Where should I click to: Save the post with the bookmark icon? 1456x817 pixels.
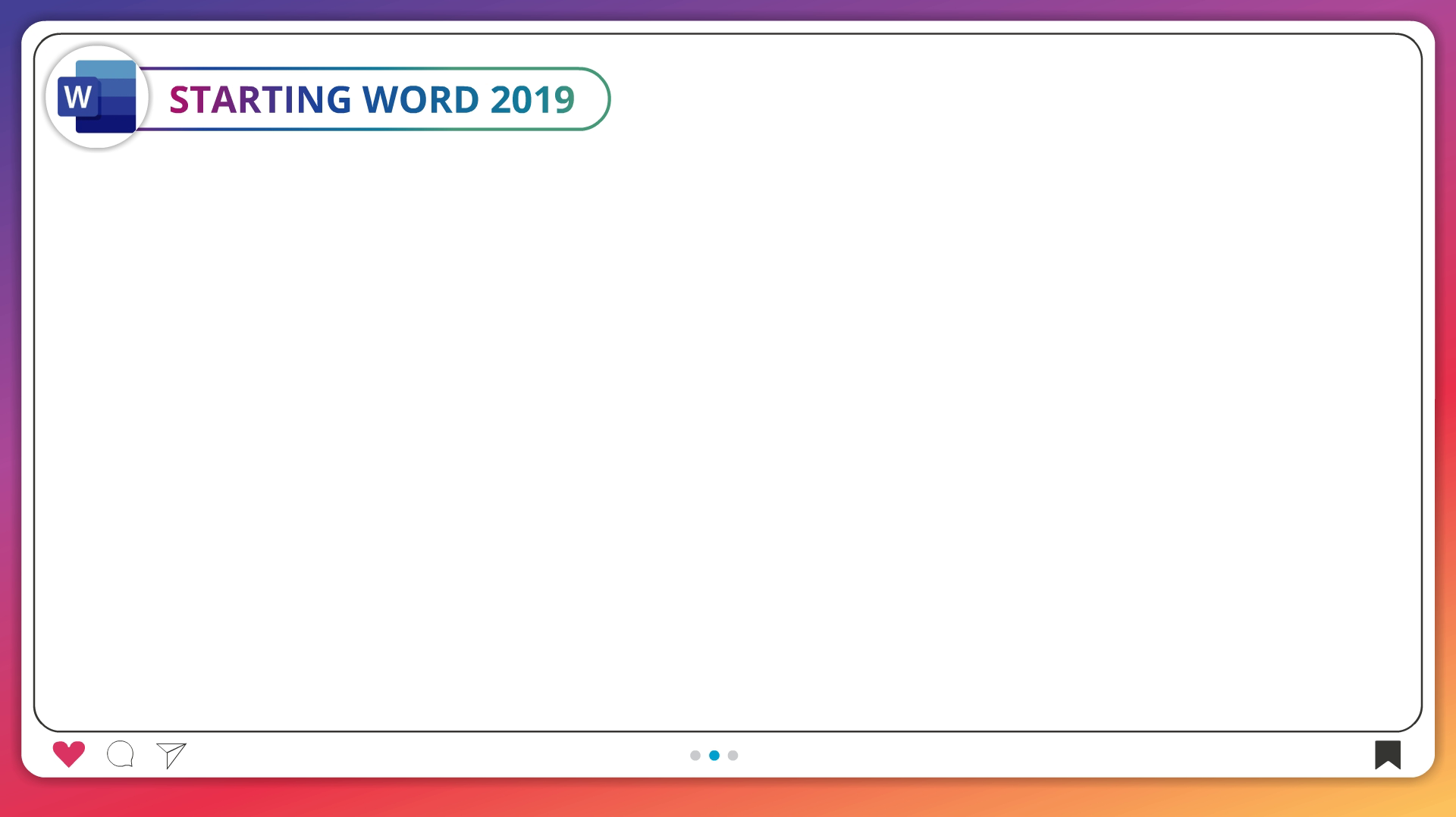(x=1387, y=755)
